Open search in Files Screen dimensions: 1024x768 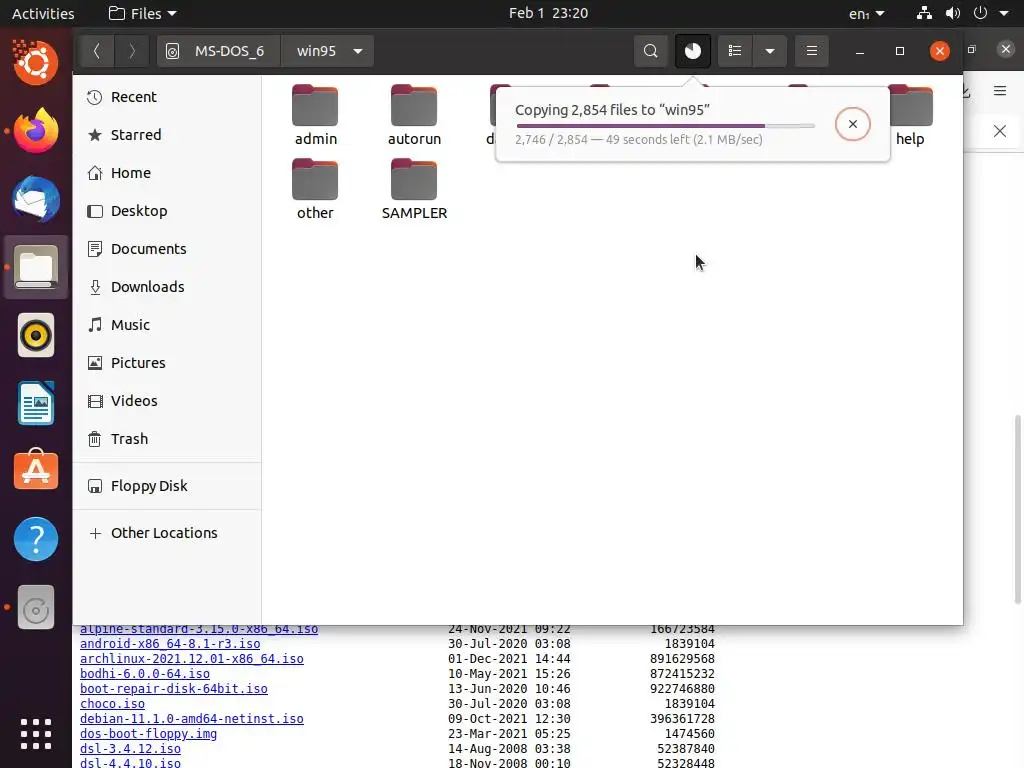[x=650, y=51]
